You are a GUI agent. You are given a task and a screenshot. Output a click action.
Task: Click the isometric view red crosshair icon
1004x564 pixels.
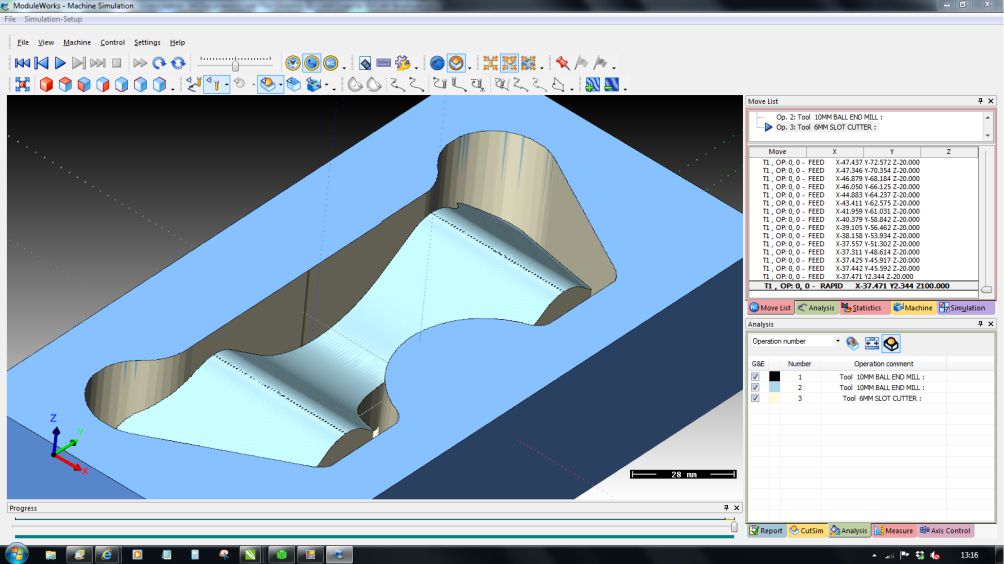point(22,85)
